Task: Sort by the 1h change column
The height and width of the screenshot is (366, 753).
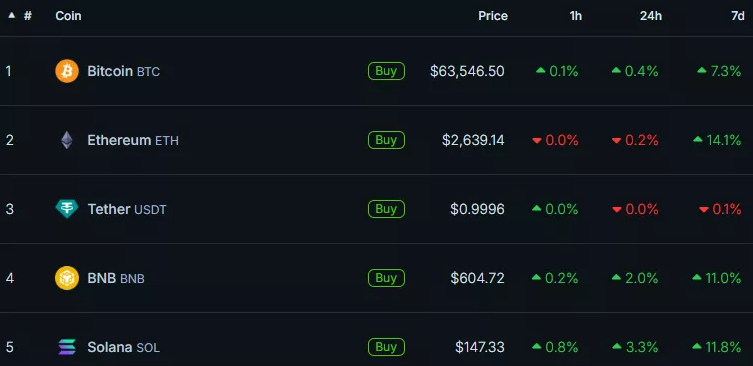Action: (x=575, y=15)
